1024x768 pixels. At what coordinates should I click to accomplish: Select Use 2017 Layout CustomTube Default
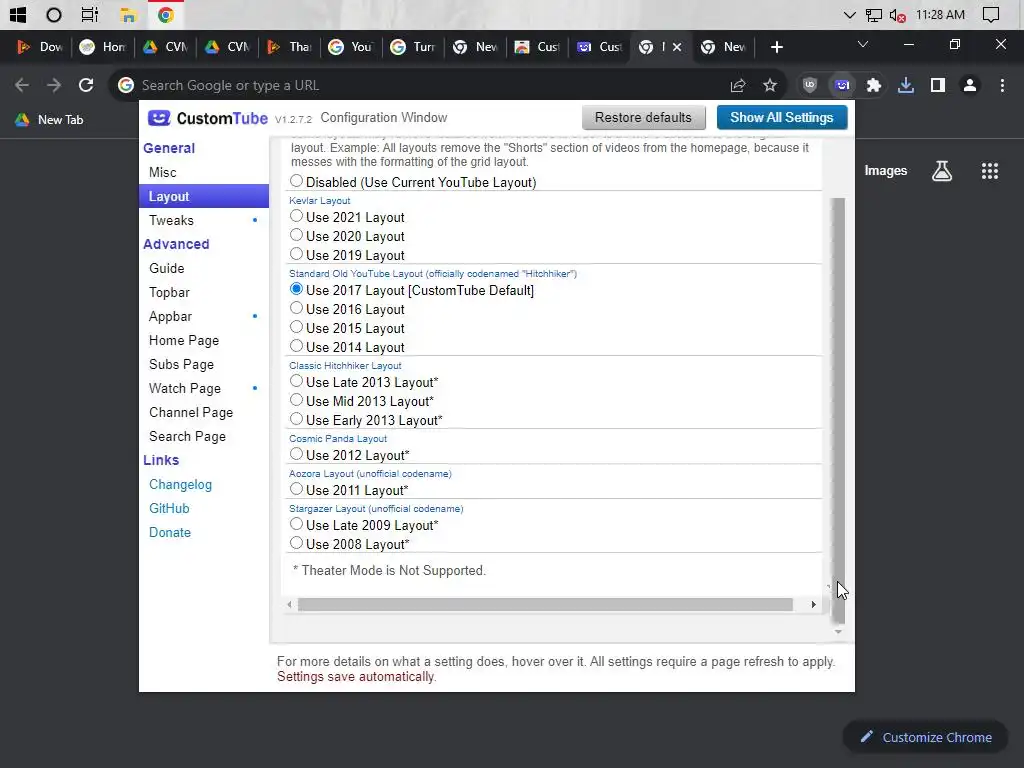point(296,289)
